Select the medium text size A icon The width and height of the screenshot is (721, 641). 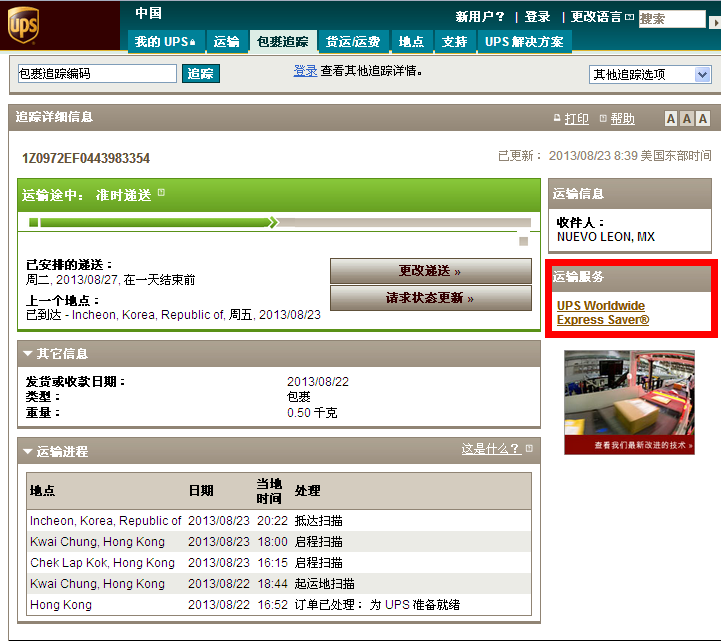click(x=687, y=119)
